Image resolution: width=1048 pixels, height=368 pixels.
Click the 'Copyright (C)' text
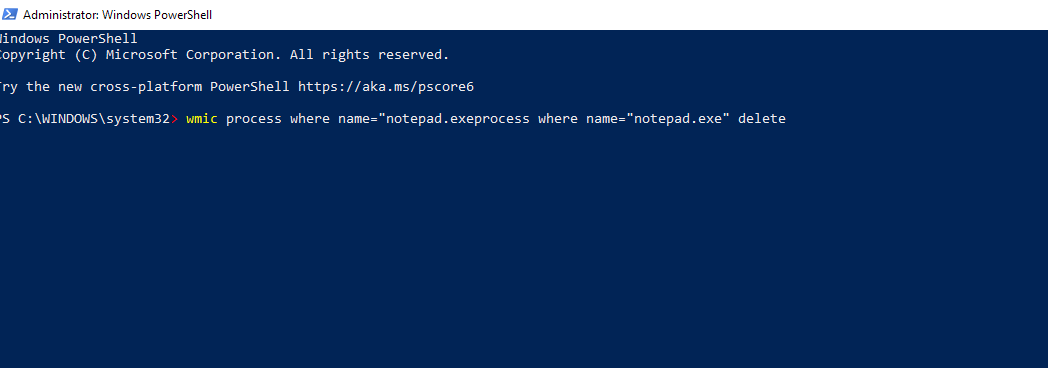coord(49,55)
